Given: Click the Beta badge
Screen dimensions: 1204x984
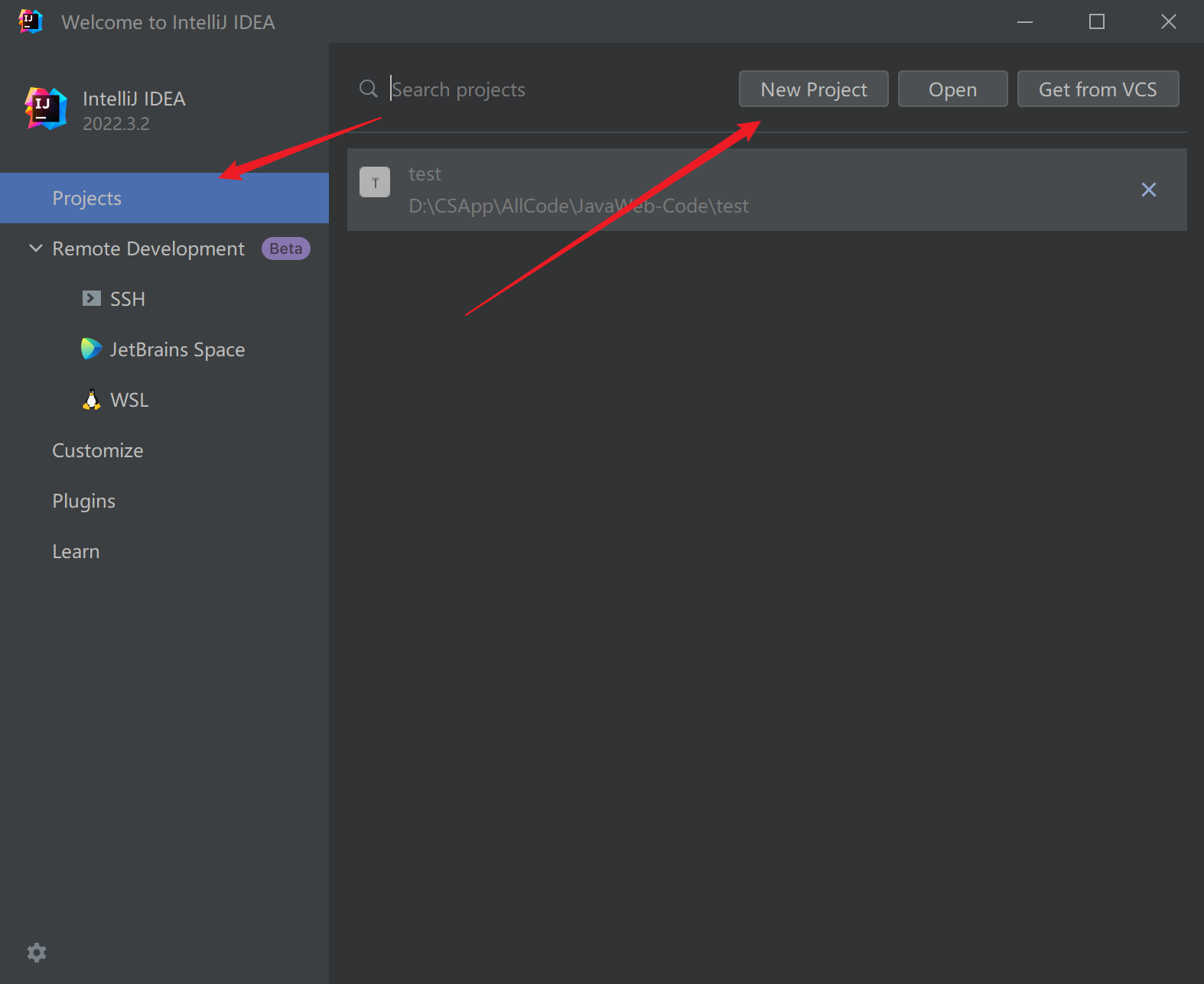Looking at the screenshot, I should coord(285,248).
